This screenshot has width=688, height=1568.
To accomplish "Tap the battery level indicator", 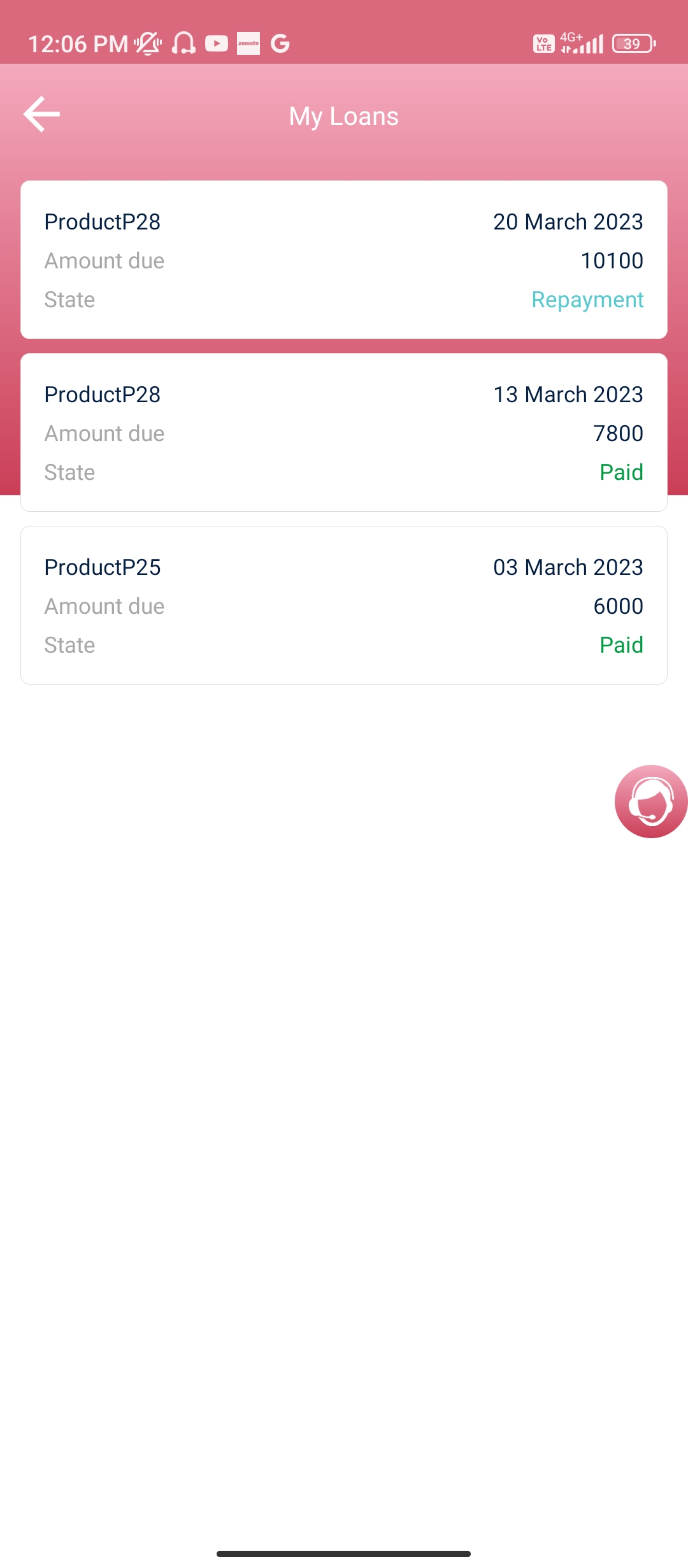I will (633, 43).
